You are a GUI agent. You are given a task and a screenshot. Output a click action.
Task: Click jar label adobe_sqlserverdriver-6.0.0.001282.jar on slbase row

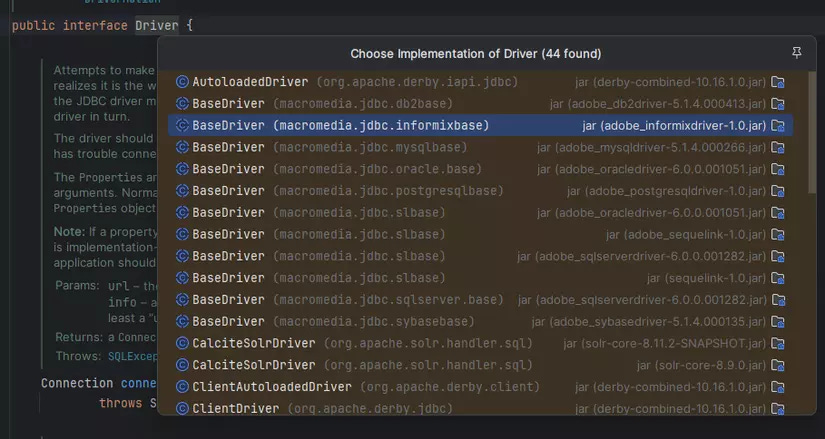(x=641, y=256)
